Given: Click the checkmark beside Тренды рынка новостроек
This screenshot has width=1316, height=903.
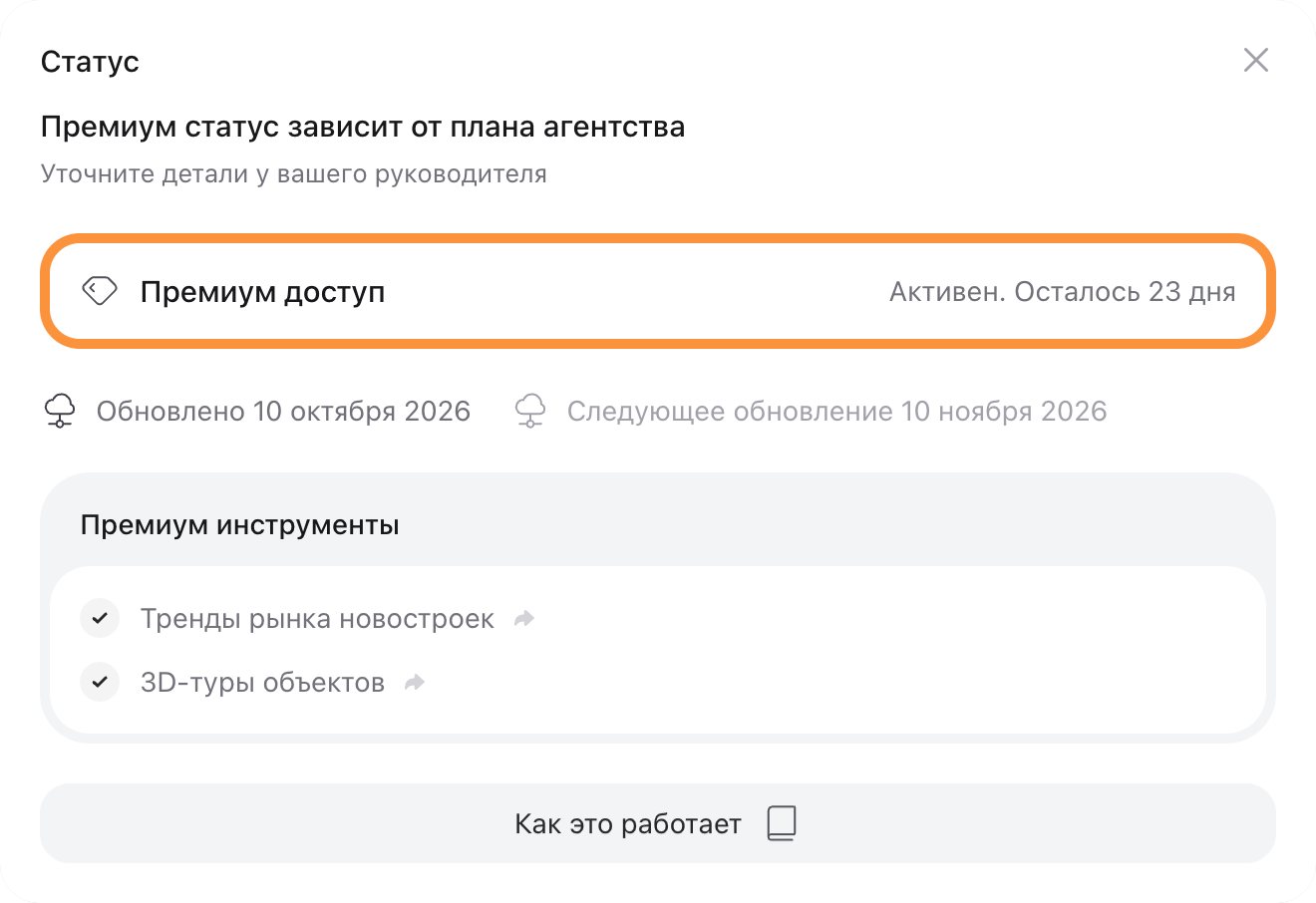Looking at the screenshot, I should [x=100, y=618].
